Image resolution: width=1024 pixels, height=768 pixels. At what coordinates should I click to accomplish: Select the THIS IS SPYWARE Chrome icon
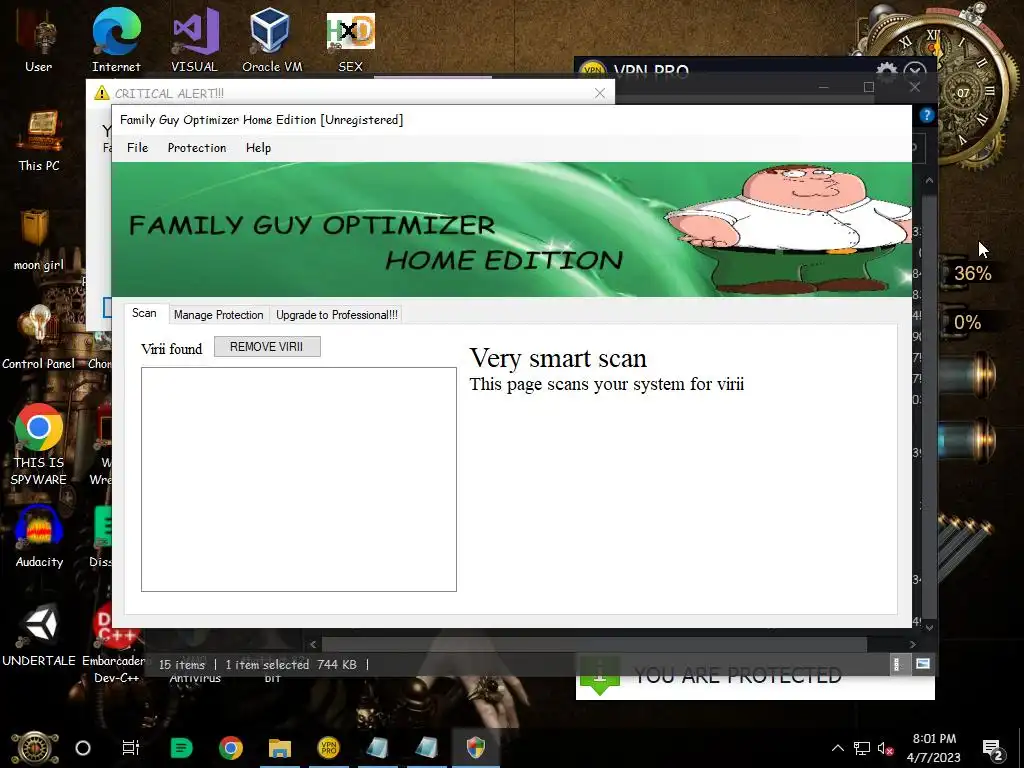[x=39, y=445]
